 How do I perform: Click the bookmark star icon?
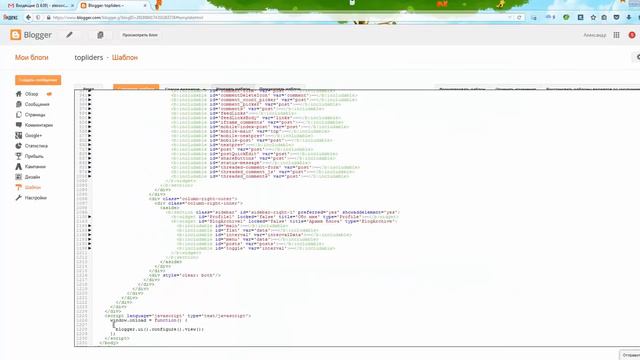click(593, 18)
